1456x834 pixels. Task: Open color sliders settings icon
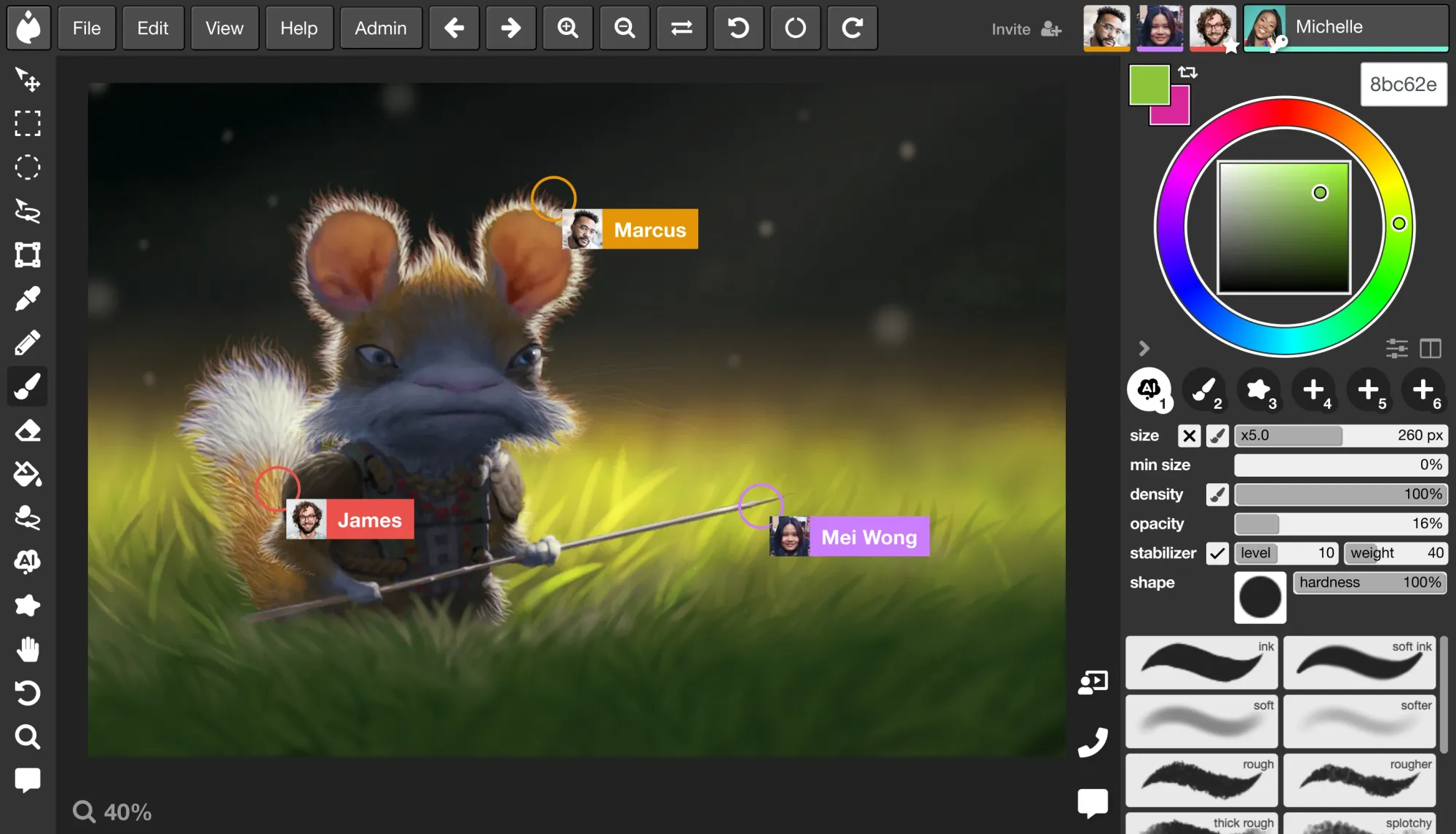[1396, 349]
